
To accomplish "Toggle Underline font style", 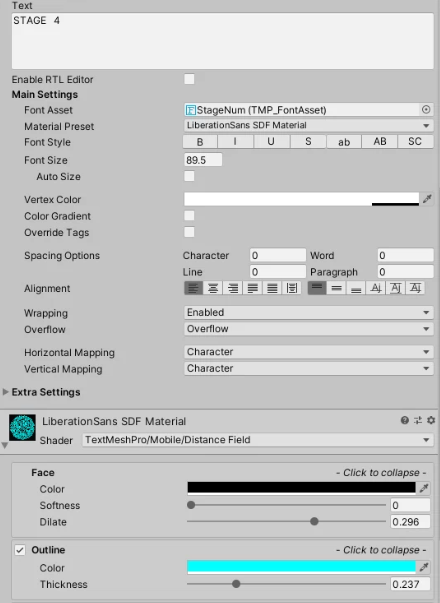I will point(271,142).
